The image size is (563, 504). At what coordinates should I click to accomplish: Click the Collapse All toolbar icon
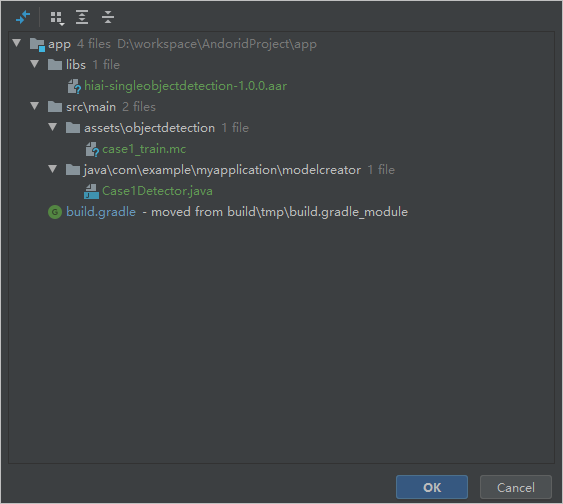point(108,17)
